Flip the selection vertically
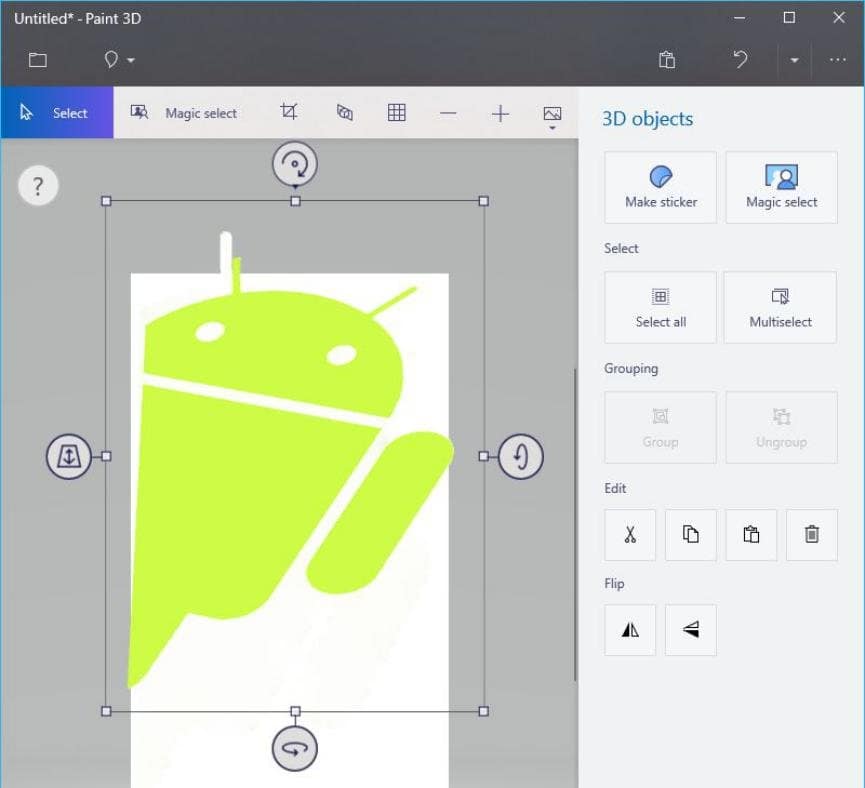The image size is (865, 788). click(x=691, y=630)
